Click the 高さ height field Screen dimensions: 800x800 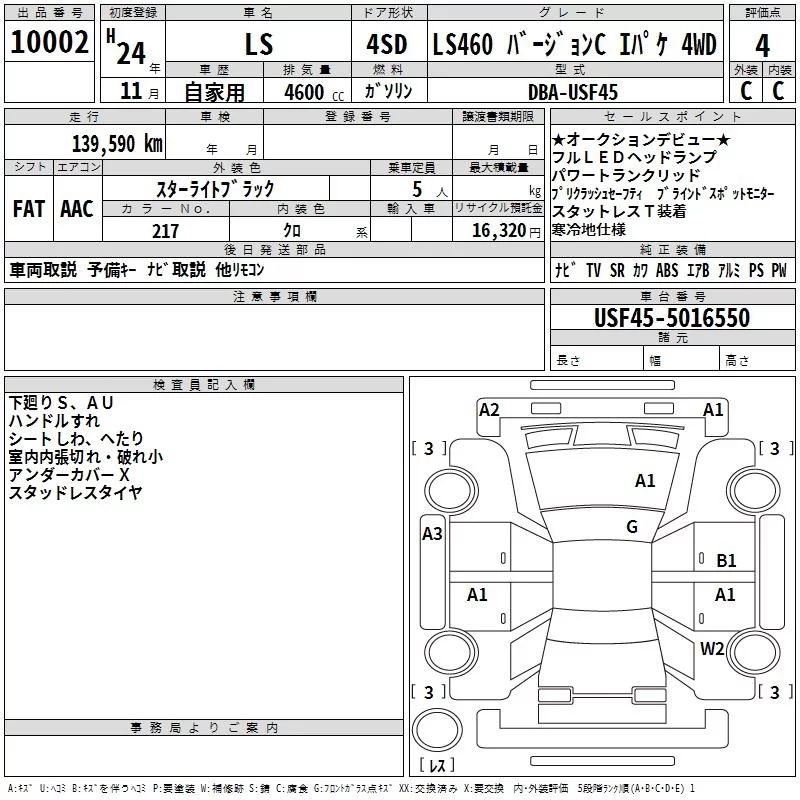[x=758, y=358]
